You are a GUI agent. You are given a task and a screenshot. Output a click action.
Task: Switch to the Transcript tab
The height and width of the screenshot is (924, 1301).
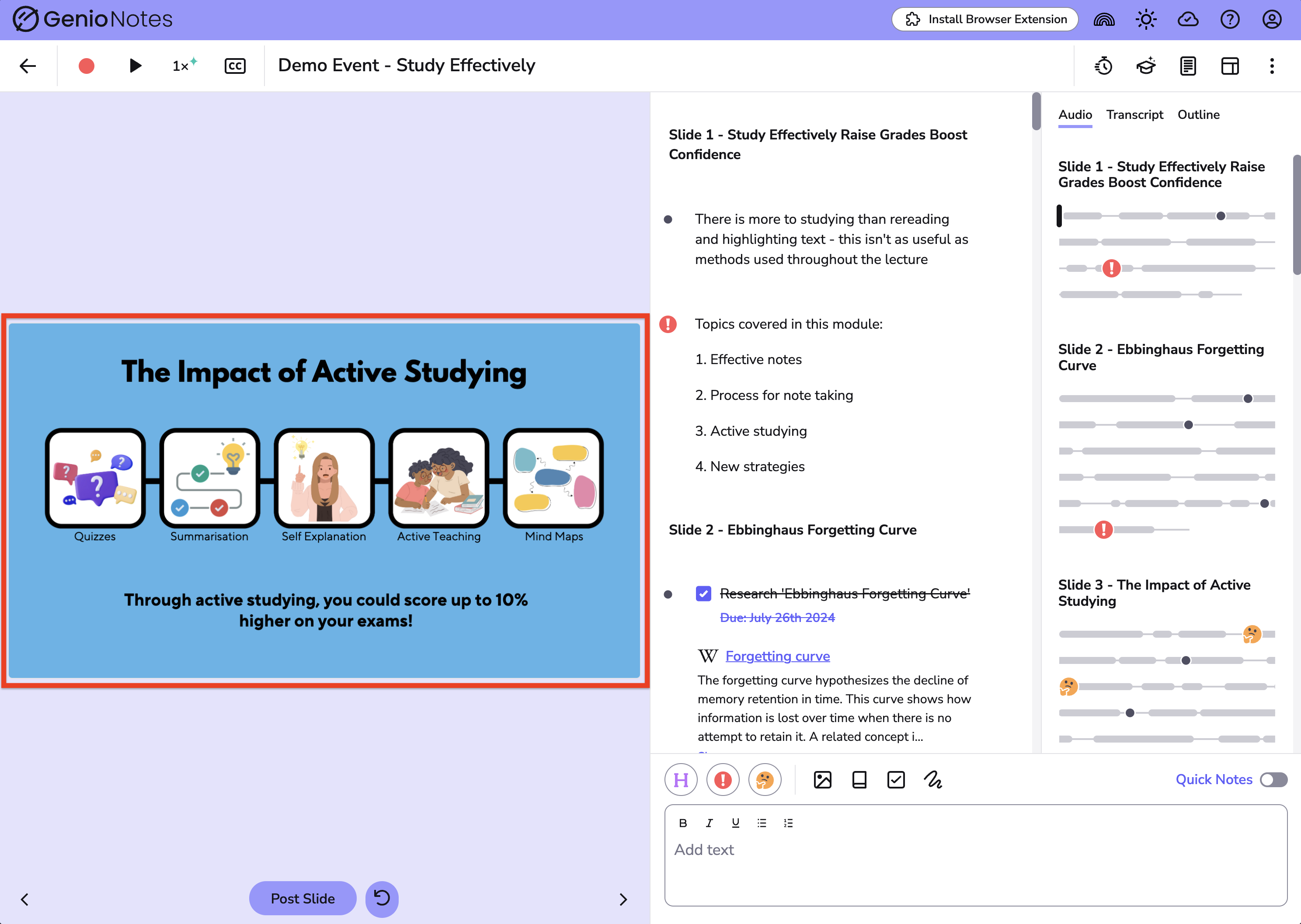pos(1134,115)
